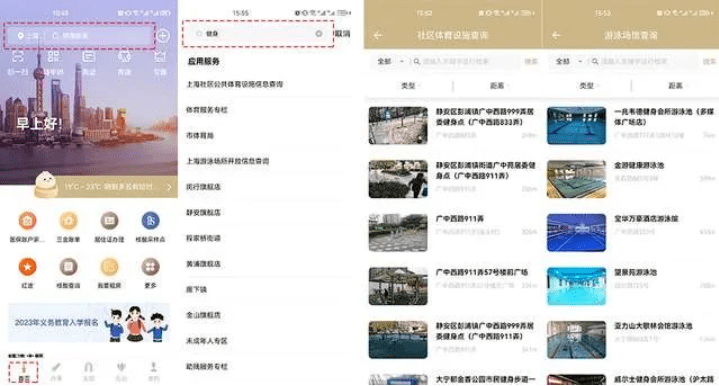Screen dimensions: 719x386
Task: Select 上海社区公共体育设施信息查询 result
Action: point(235,84)
